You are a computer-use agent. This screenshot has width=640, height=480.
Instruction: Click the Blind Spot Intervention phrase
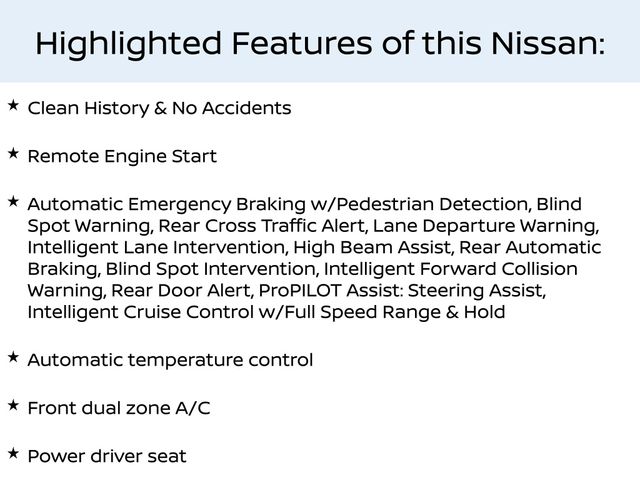(212, 269)
